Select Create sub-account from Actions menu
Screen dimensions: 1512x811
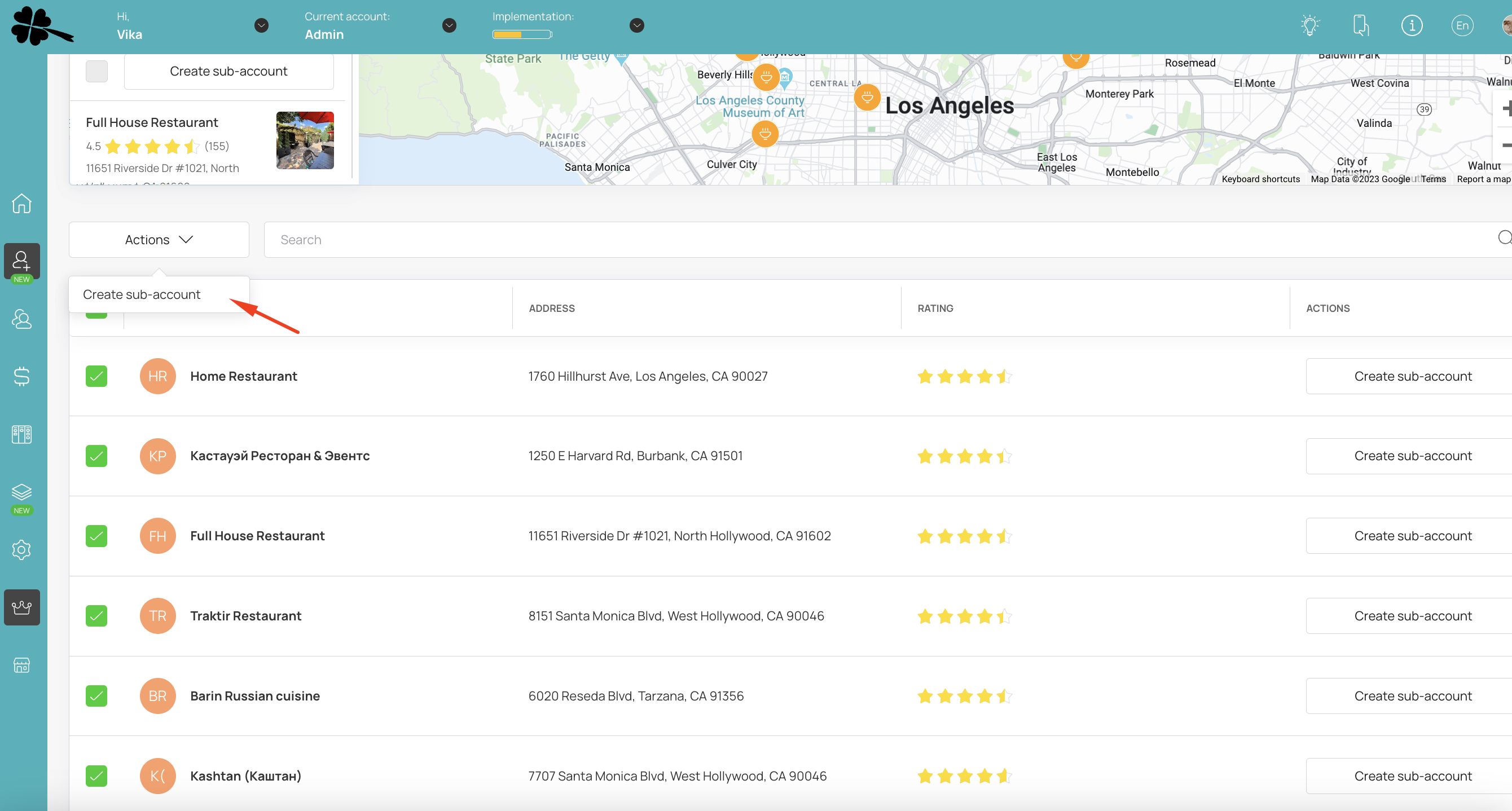(x=142, y=294)
